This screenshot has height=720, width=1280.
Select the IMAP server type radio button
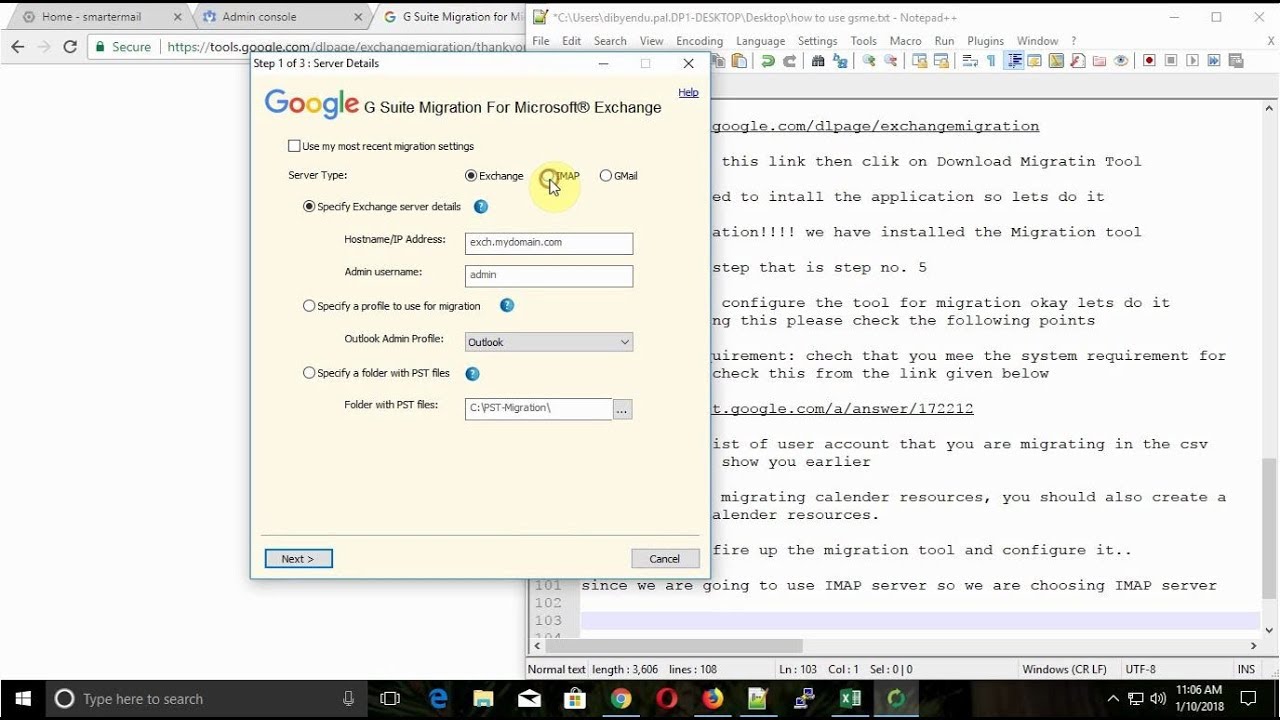tap(547, 176)
